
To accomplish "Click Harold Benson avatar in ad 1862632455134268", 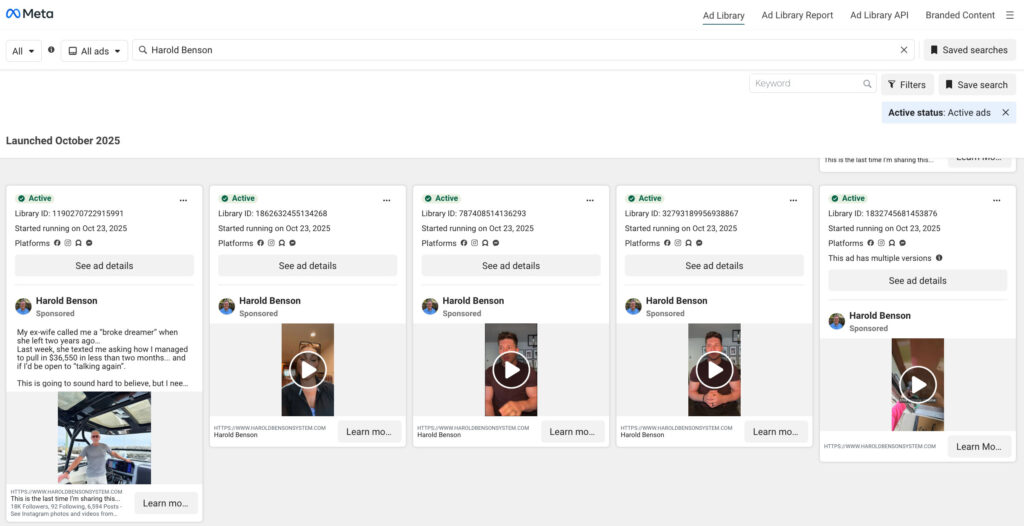I will 227,306.
